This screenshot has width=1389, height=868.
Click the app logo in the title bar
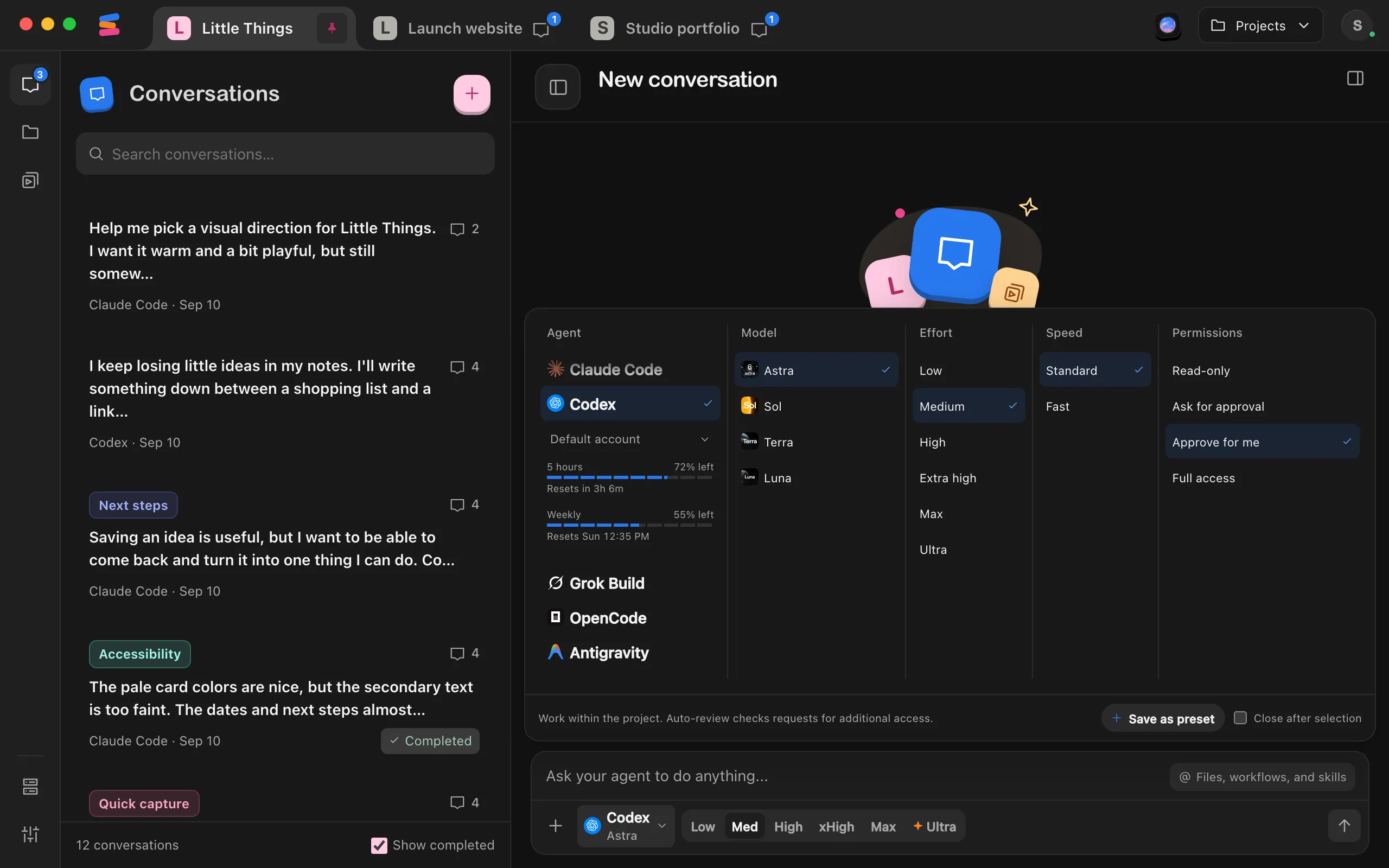tap(109, 25)
